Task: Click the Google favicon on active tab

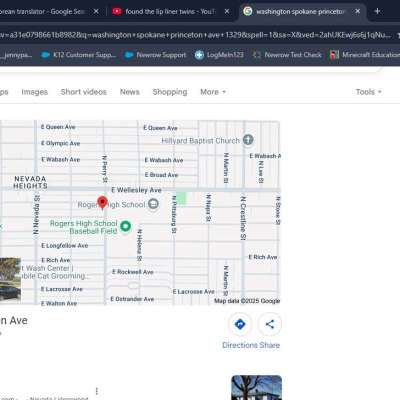Action: tap(248, 11)
